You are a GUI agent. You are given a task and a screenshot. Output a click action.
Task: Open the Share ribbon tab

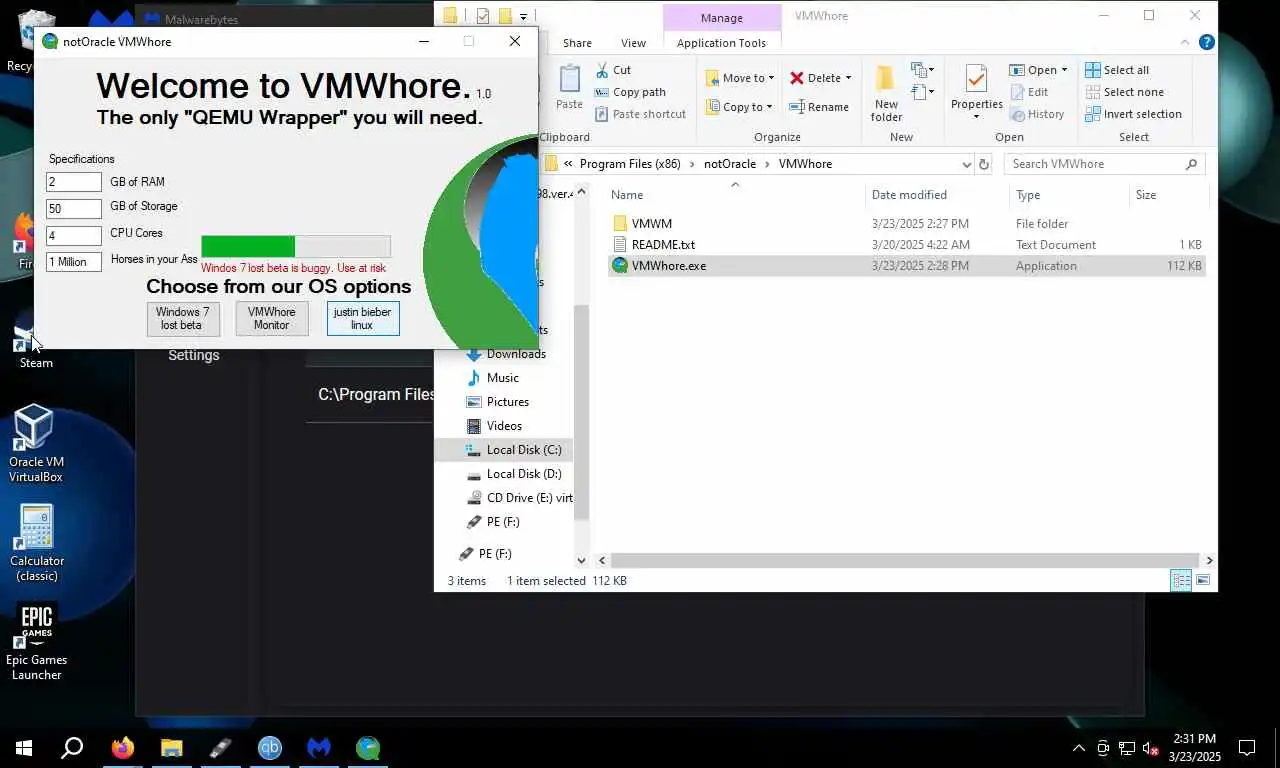click(x=577, y=43)
